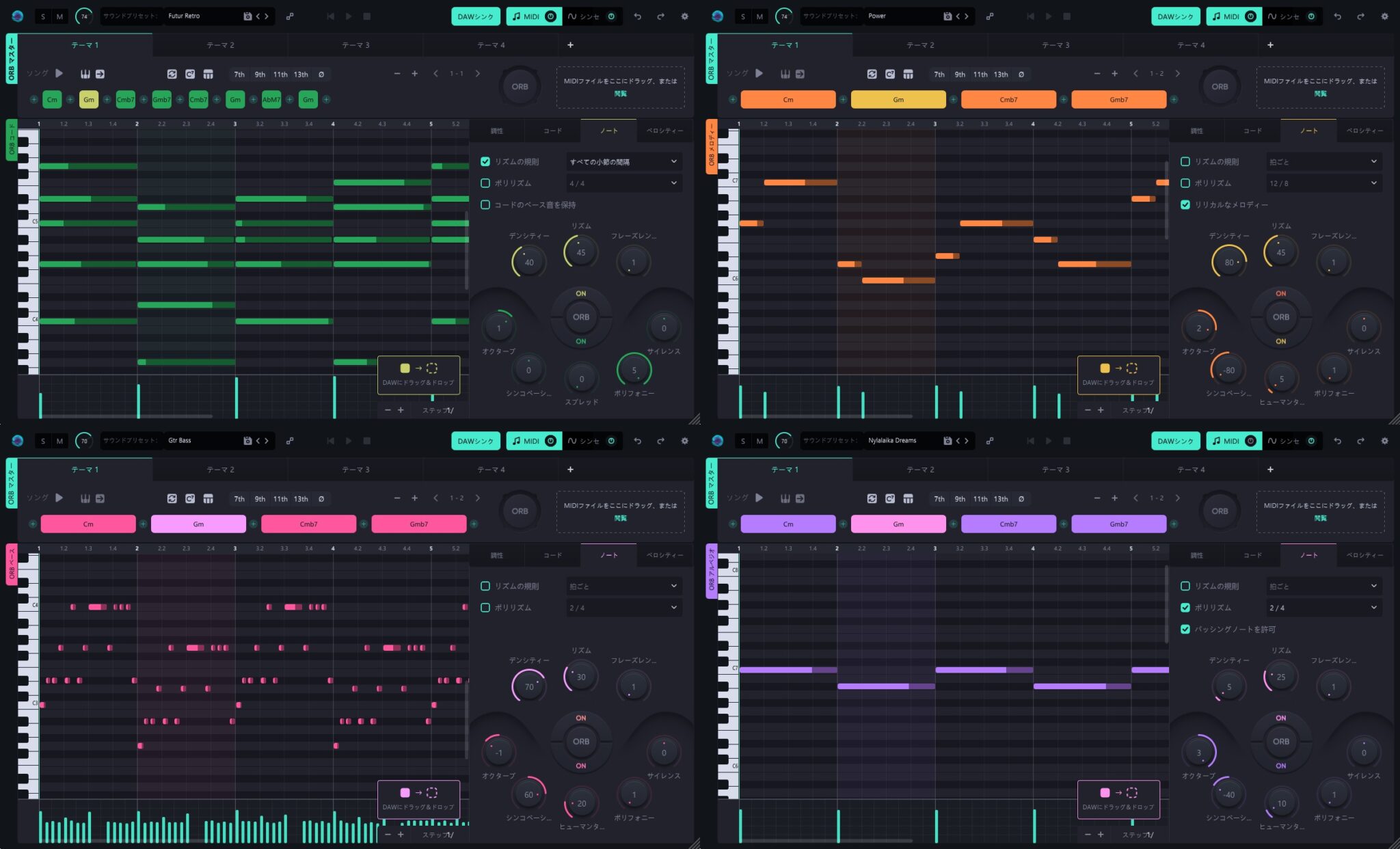The height and width of the screenshot is (849, 1400).
Task: Open the ベロシティー tab in the bass panel
Action: [x=663, y=555]
